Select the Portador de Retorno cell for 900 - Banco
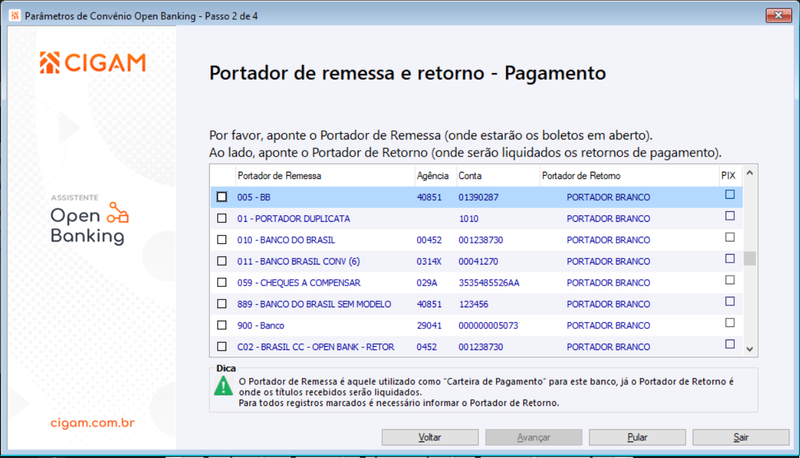 click(x=629, y=325)
